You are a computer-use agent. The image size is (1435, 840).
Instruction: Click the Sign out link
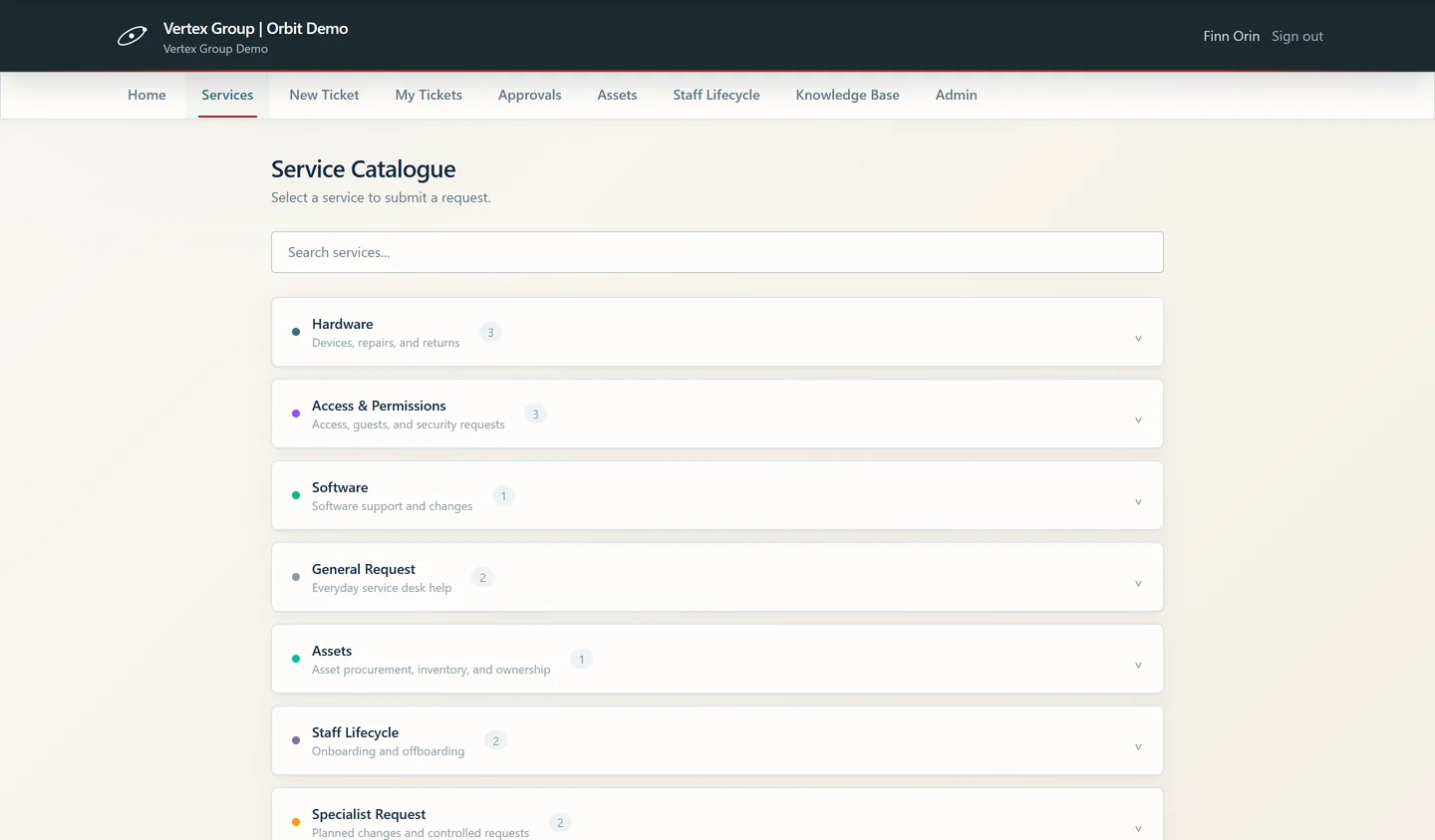pos(1296,36)
